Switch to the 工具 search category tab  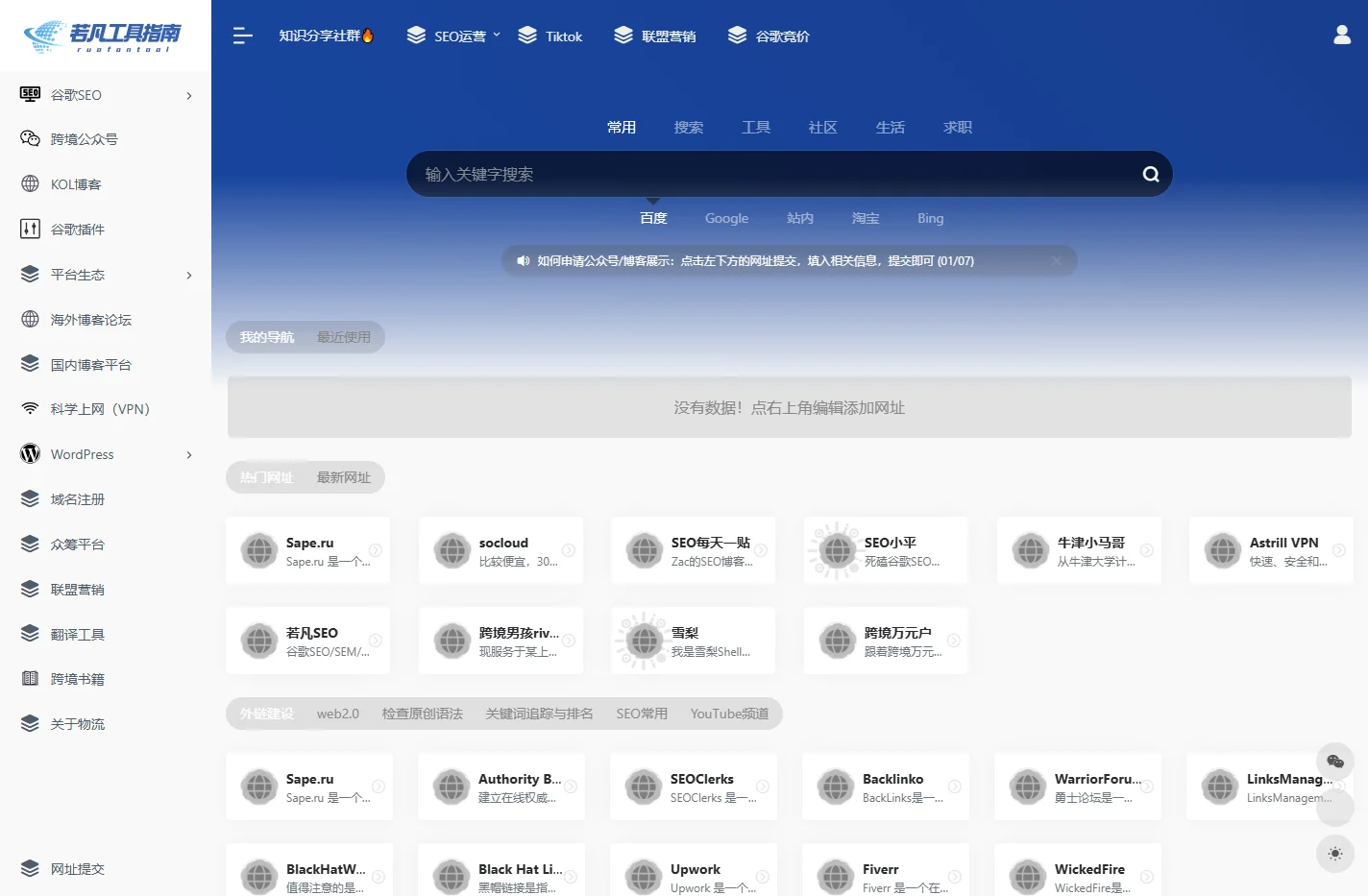click(x=756, y=128)
